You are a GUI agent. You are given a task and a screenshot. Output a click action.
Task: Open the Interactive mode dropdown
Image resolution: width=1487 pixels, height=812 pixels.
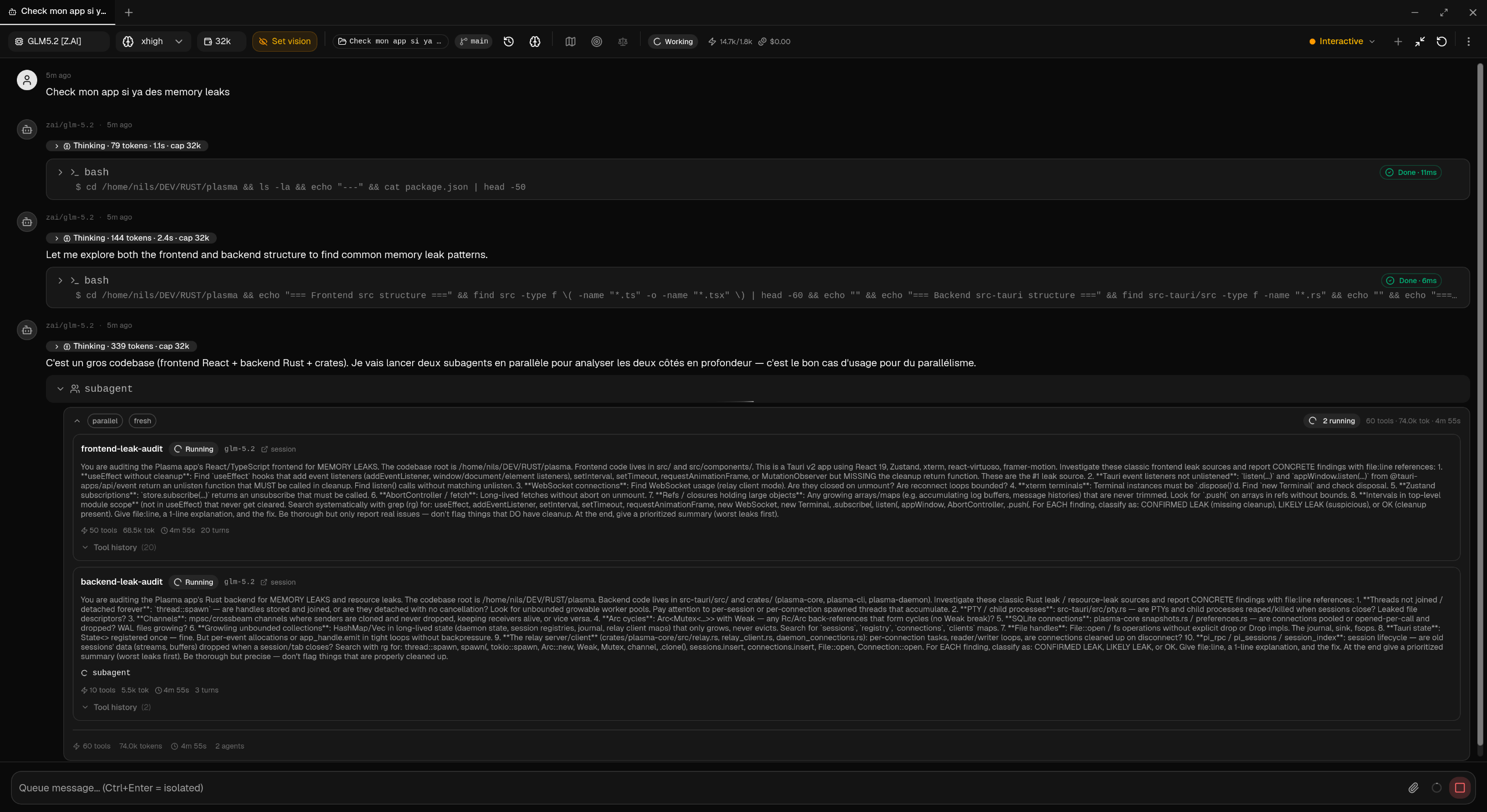tap(1342, 41)
